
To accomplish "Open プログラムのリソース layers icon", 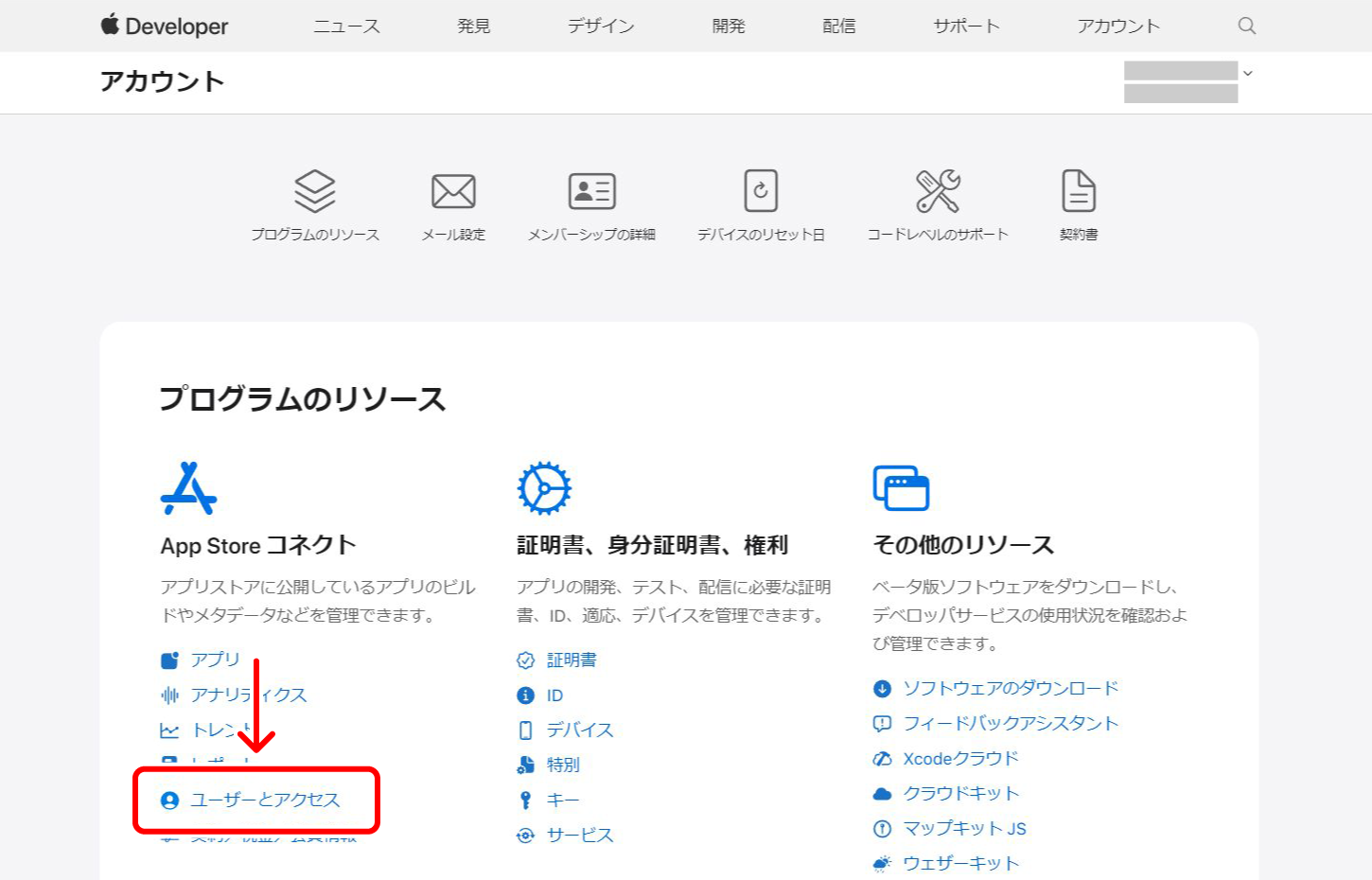I will [314, 192].
